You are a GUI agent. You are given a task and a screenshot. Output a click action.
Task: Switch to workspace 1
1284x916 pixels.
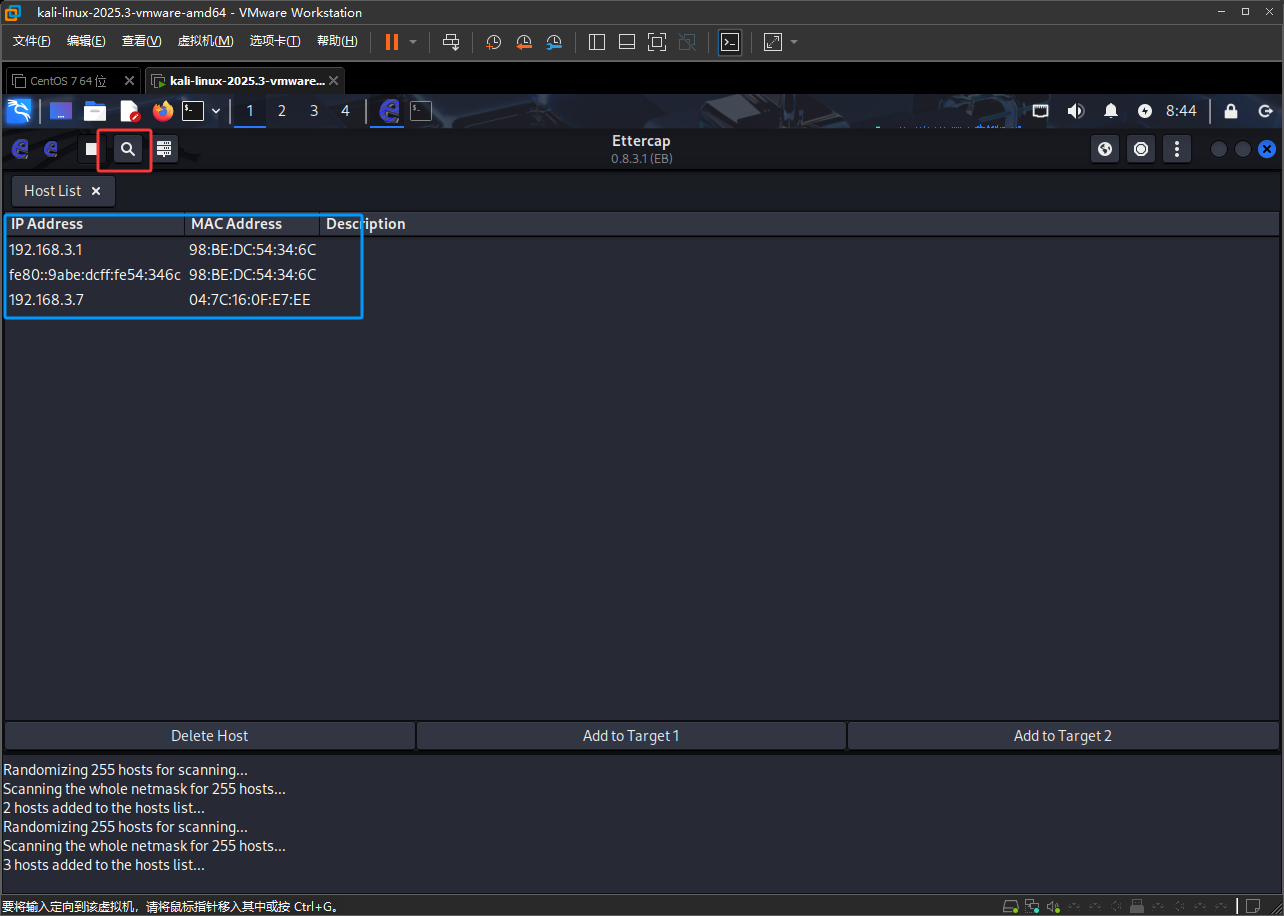pos(250,111)
